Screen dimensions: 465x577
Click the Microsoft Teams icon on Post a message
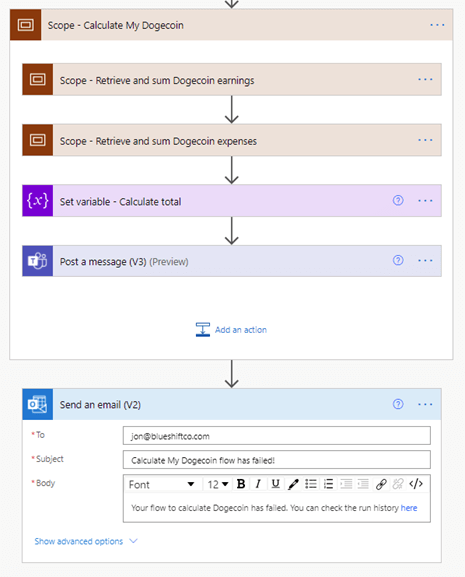pyautogui.click(x=38, y=261)
